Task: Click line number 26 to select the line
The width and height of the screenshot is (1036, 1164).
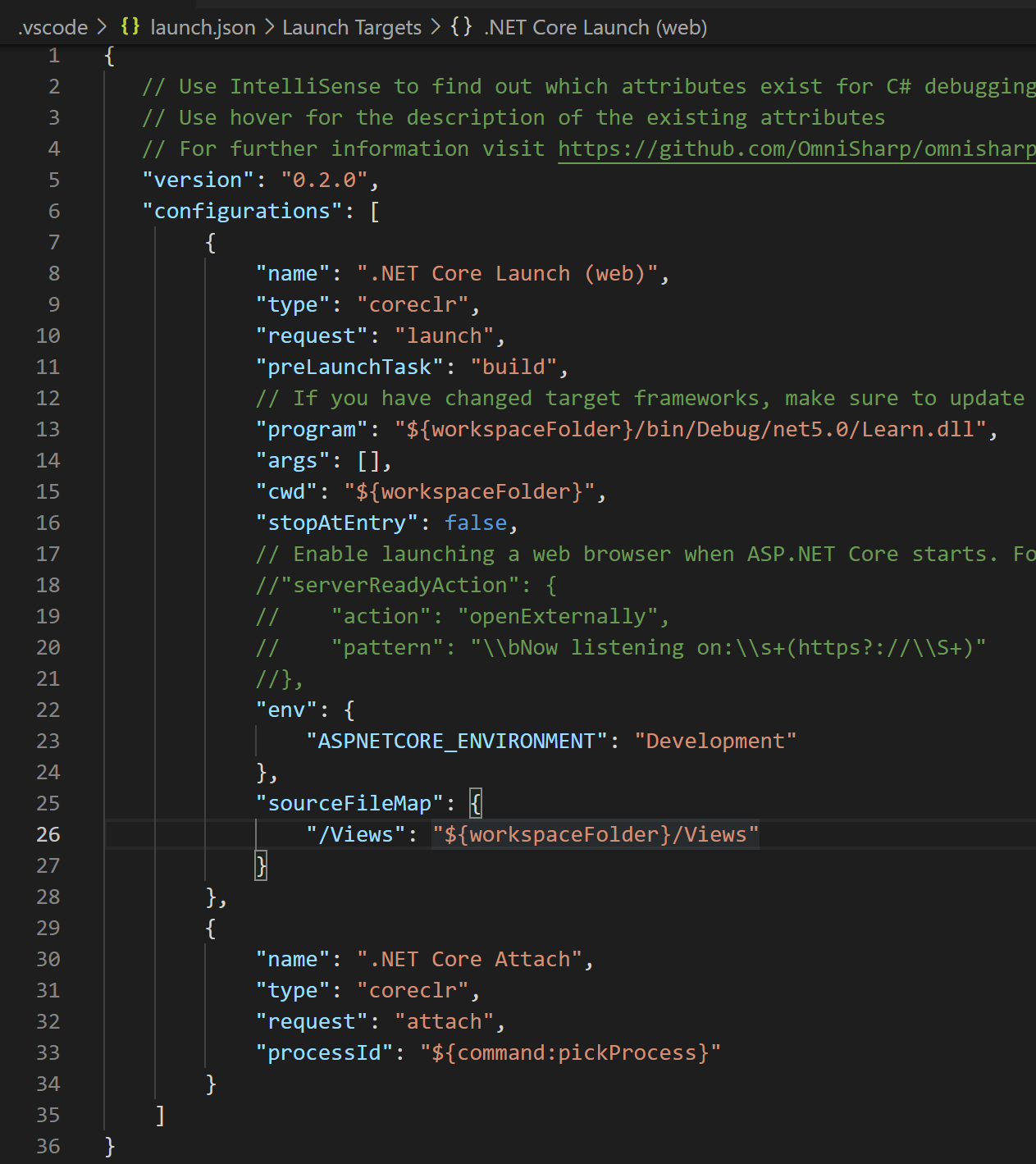Action: 48,834
